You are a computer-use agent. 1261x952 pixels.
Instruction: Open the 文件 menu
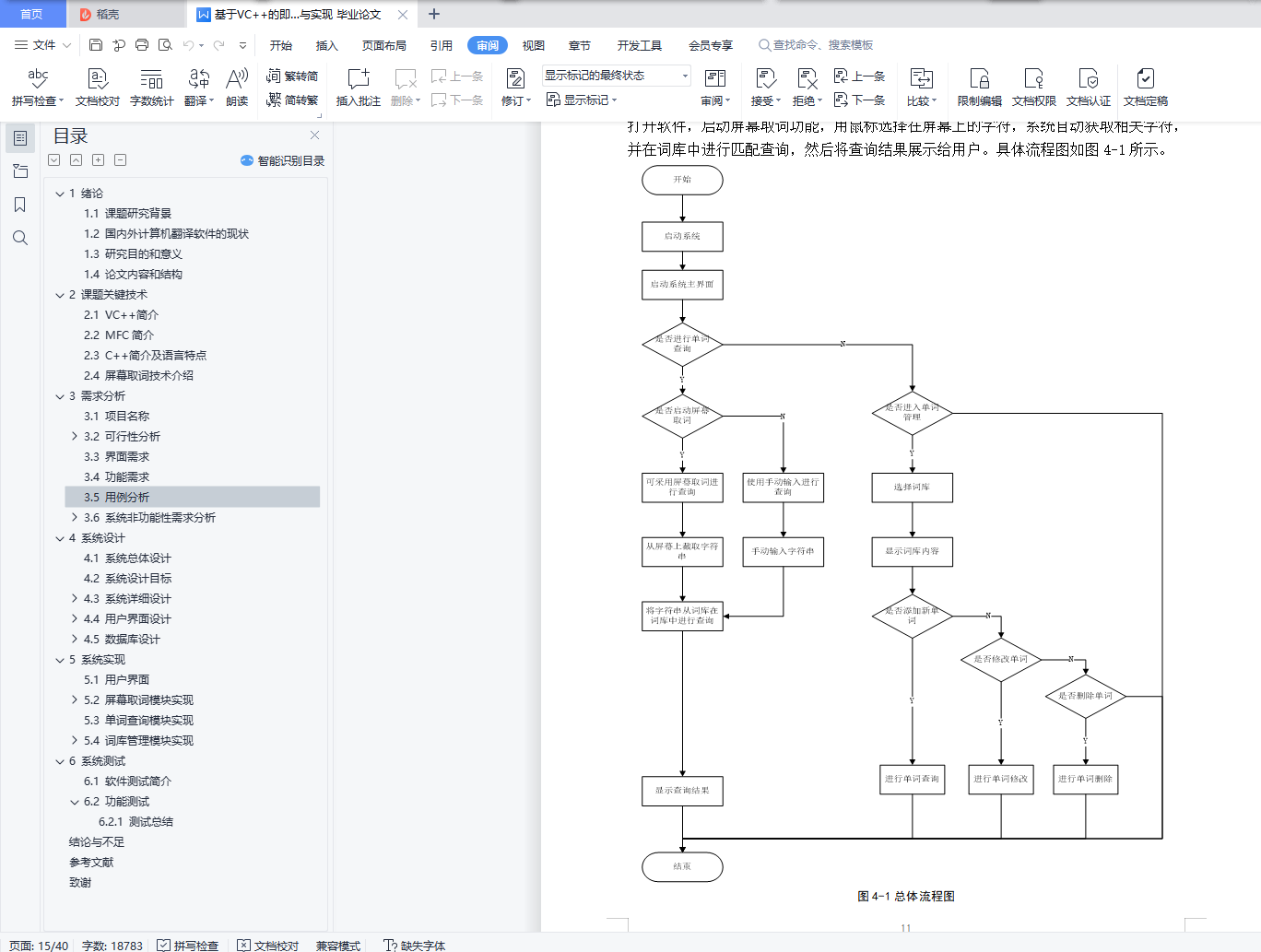coord(42,45)
